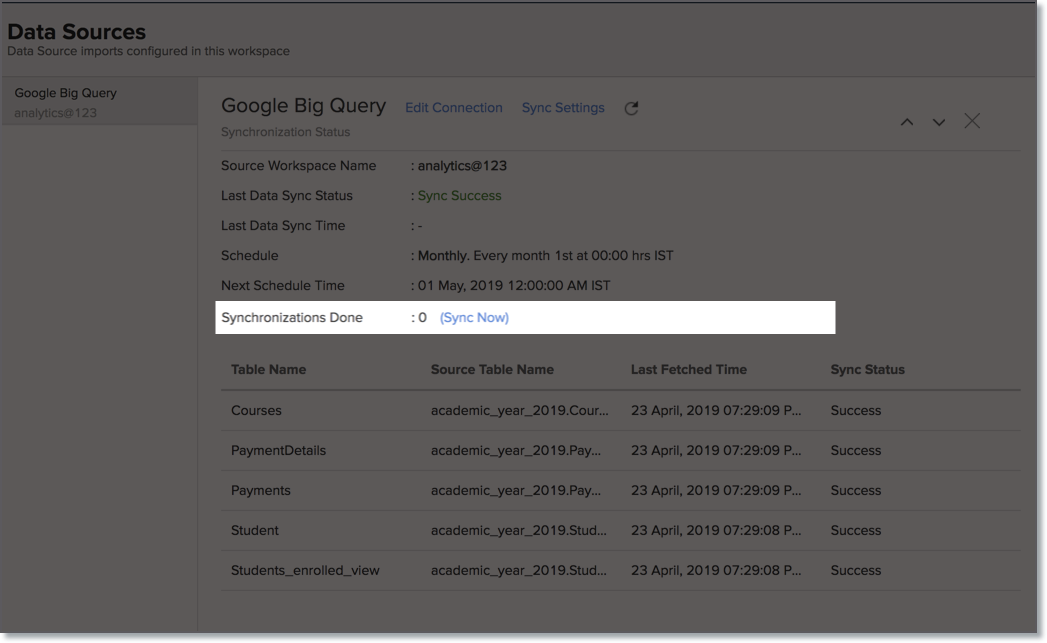The image size is (1047, 643).
Task: Click Success status for Students_enrolled_view
Action: click(855, 571)
